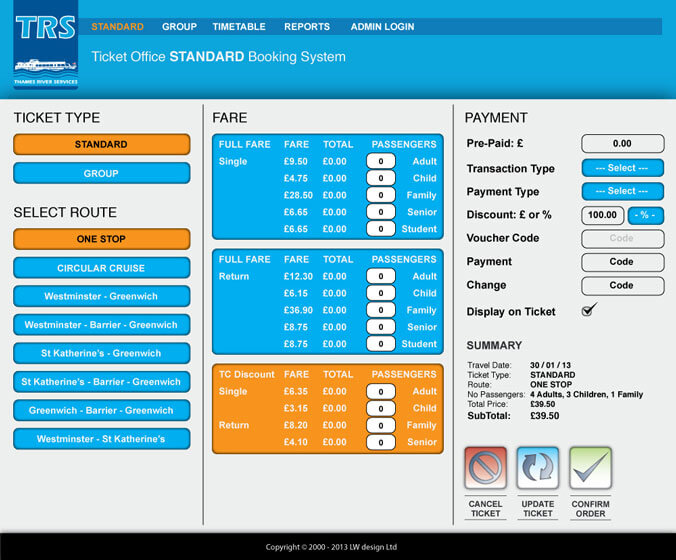This screenshot has width=676, height=560.
Task: Expand the Payment Type select dropdown
Action: (622, 191)
